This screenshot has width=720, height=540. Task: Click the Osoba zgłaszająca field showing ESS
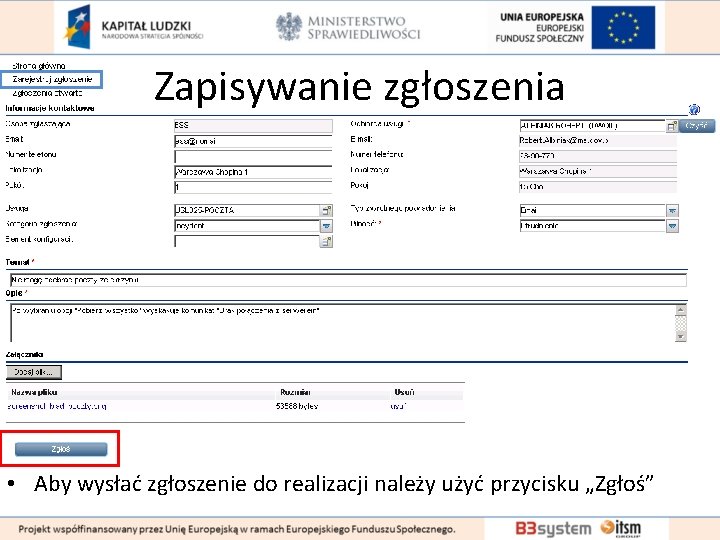253,125
